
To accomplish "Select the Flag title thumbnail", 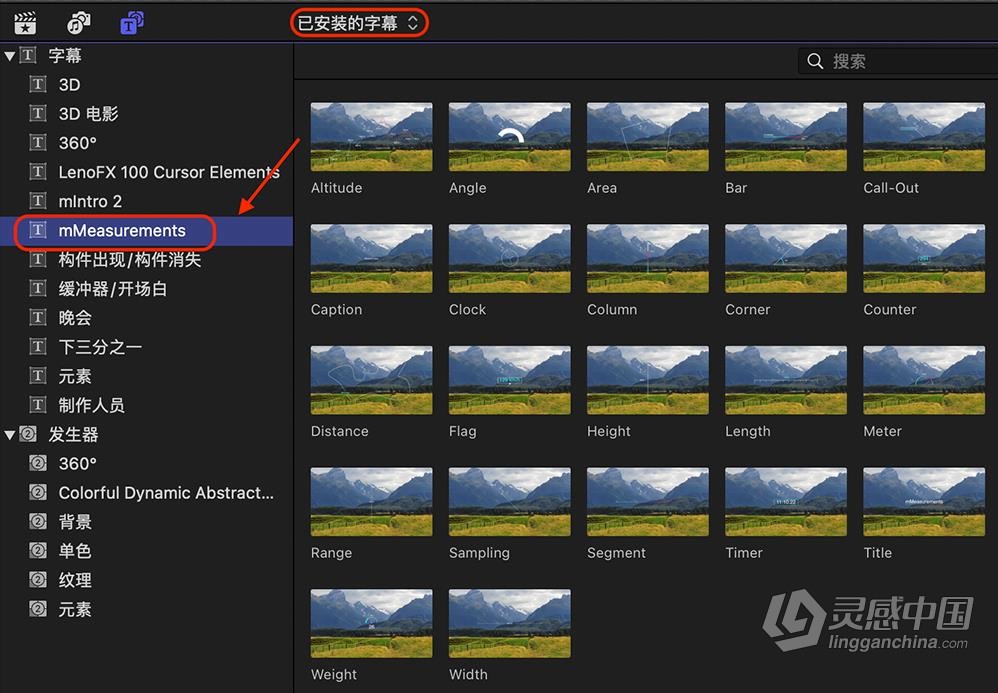I will [510, 380].
